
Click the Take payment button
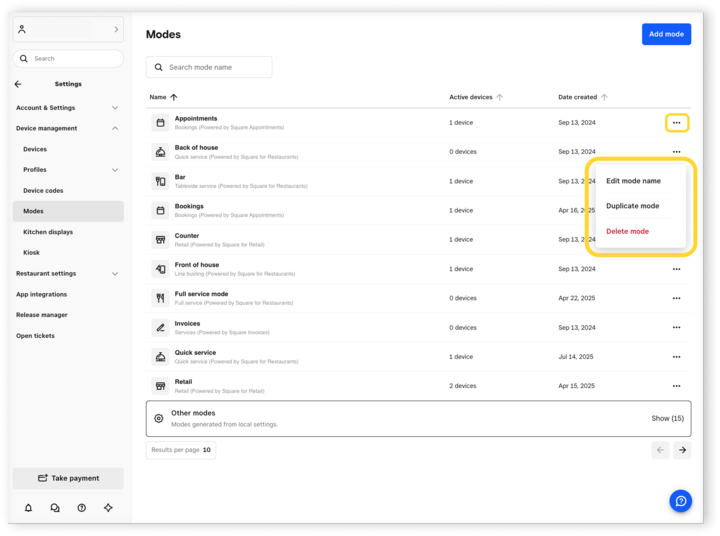pyautogui.click(x=68, y=478)
